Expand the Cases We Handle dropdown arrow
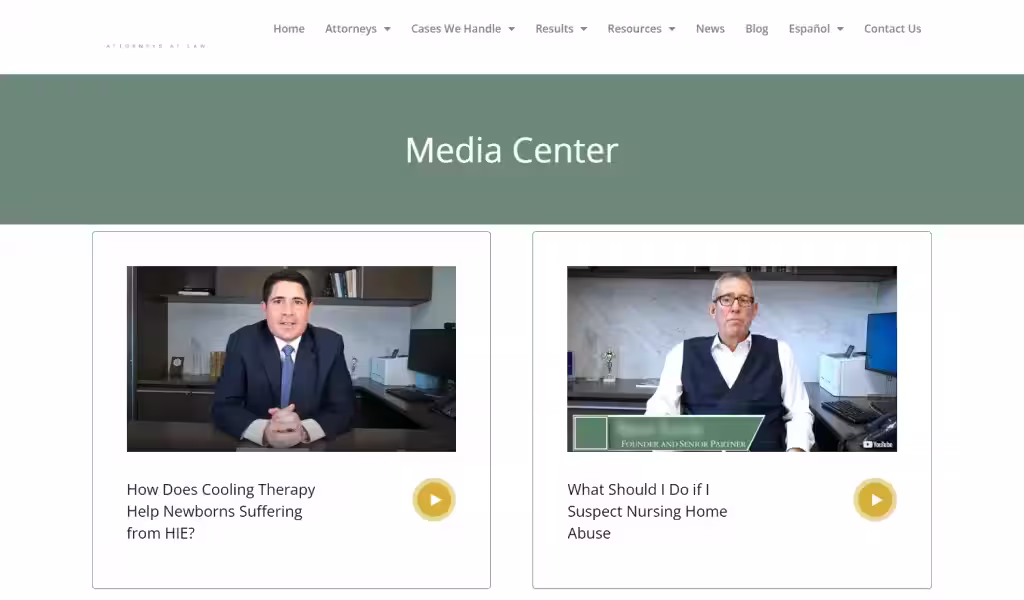The image size is (1024, 600). point(511,29)
